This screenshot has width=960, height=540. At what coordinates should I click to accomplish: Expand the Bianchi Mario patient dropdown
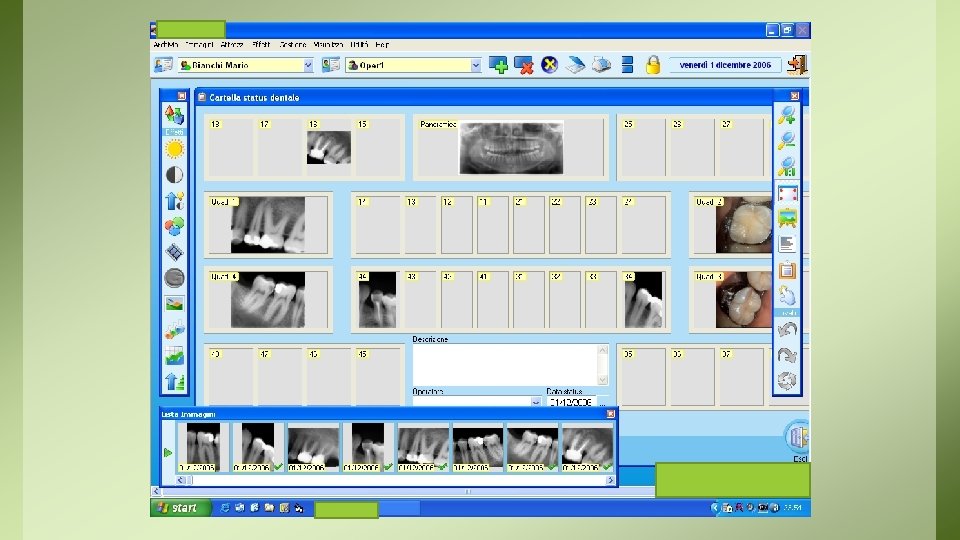point(308,65)
